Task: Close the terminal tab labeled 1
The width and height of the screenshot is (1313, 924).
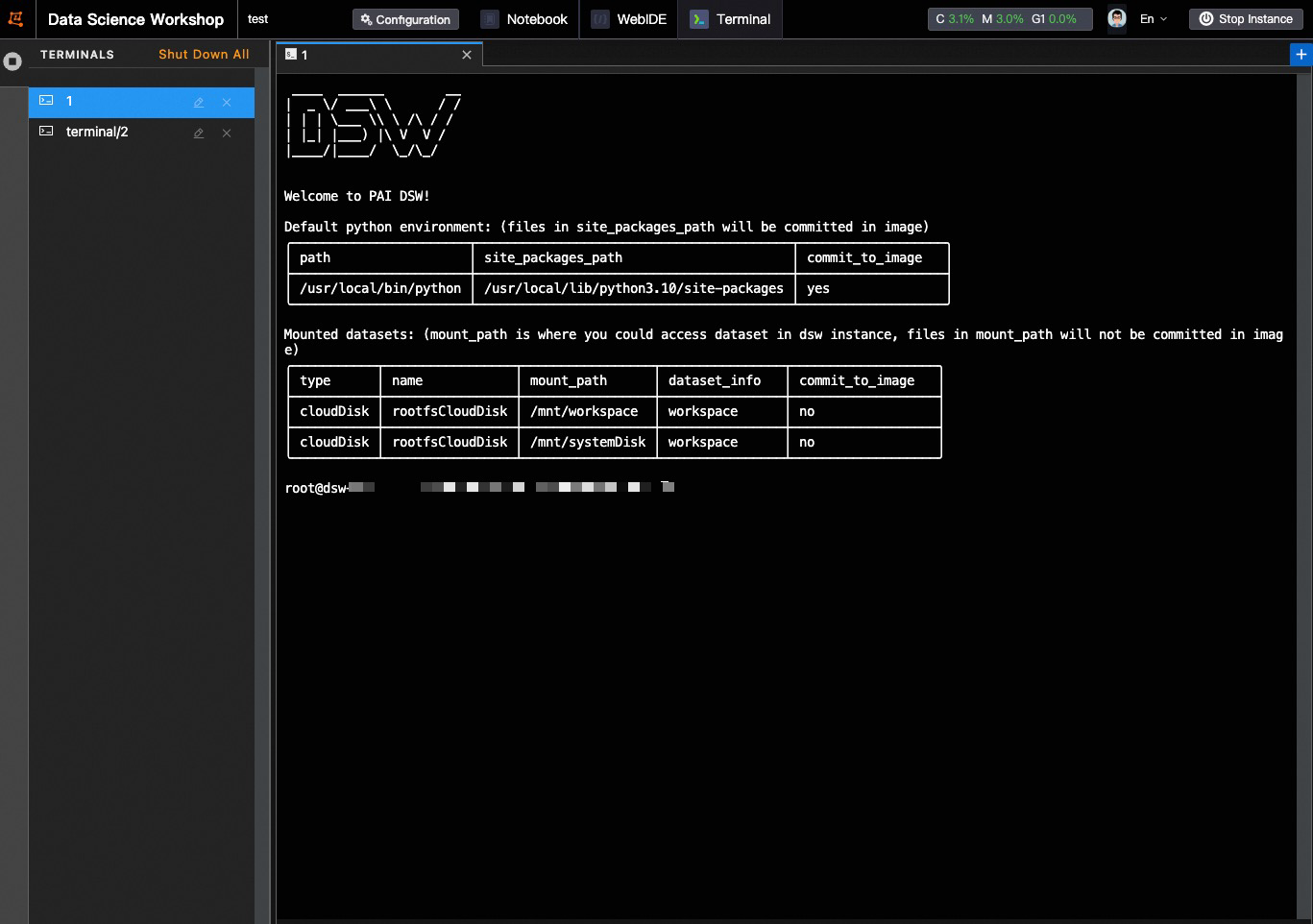Action: [x=467, y=55]
